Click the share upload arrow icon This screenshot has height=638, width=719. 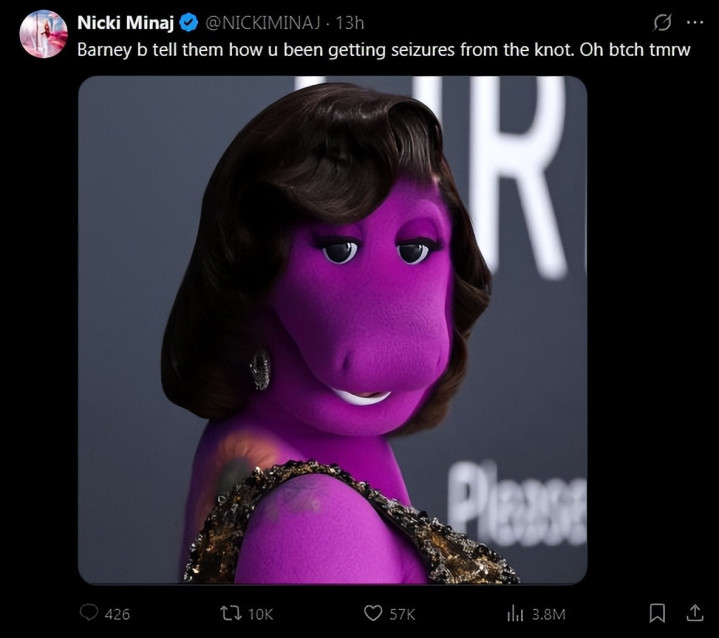690,612
